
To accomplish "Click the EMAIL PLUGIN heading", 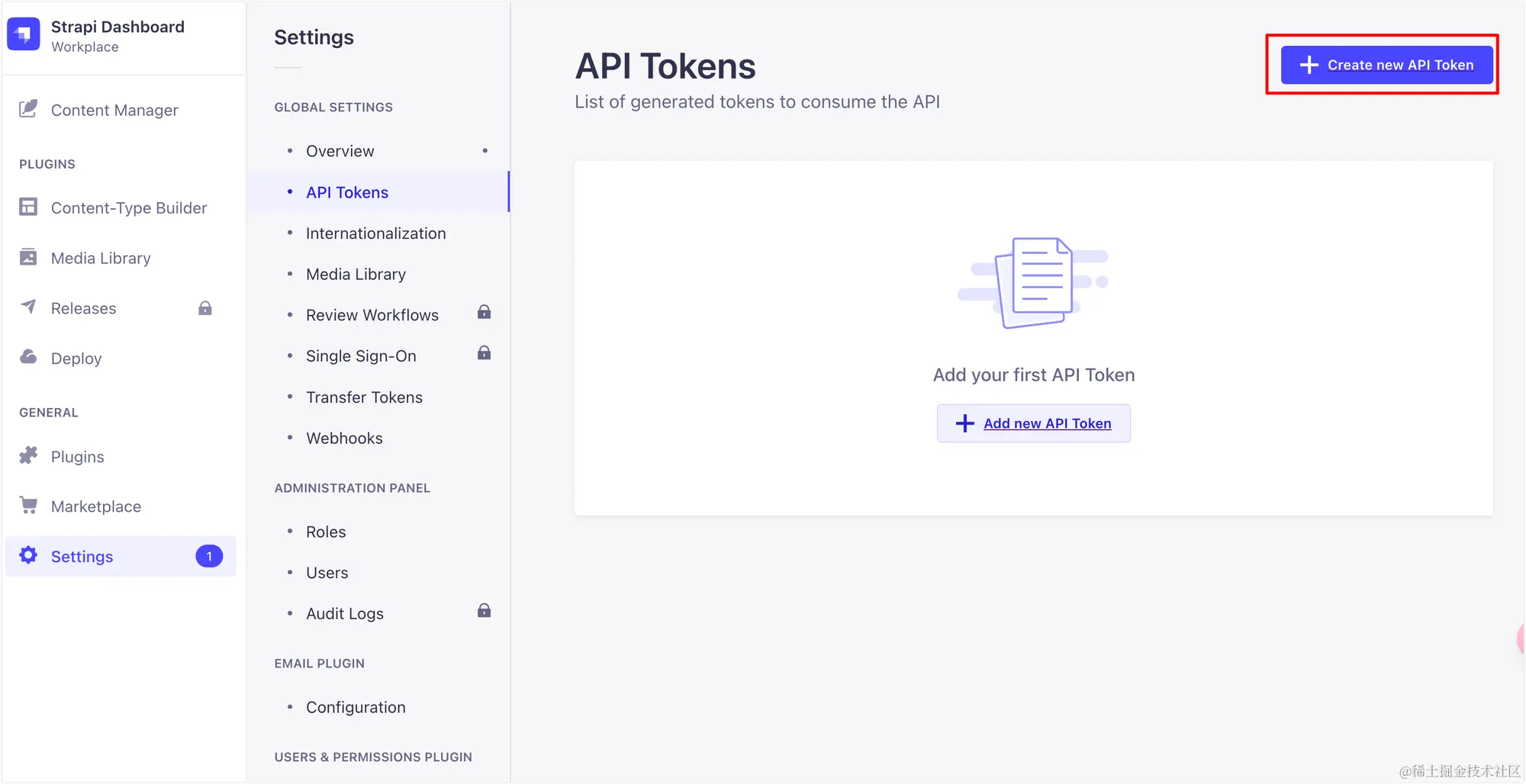I will [320, 664].
